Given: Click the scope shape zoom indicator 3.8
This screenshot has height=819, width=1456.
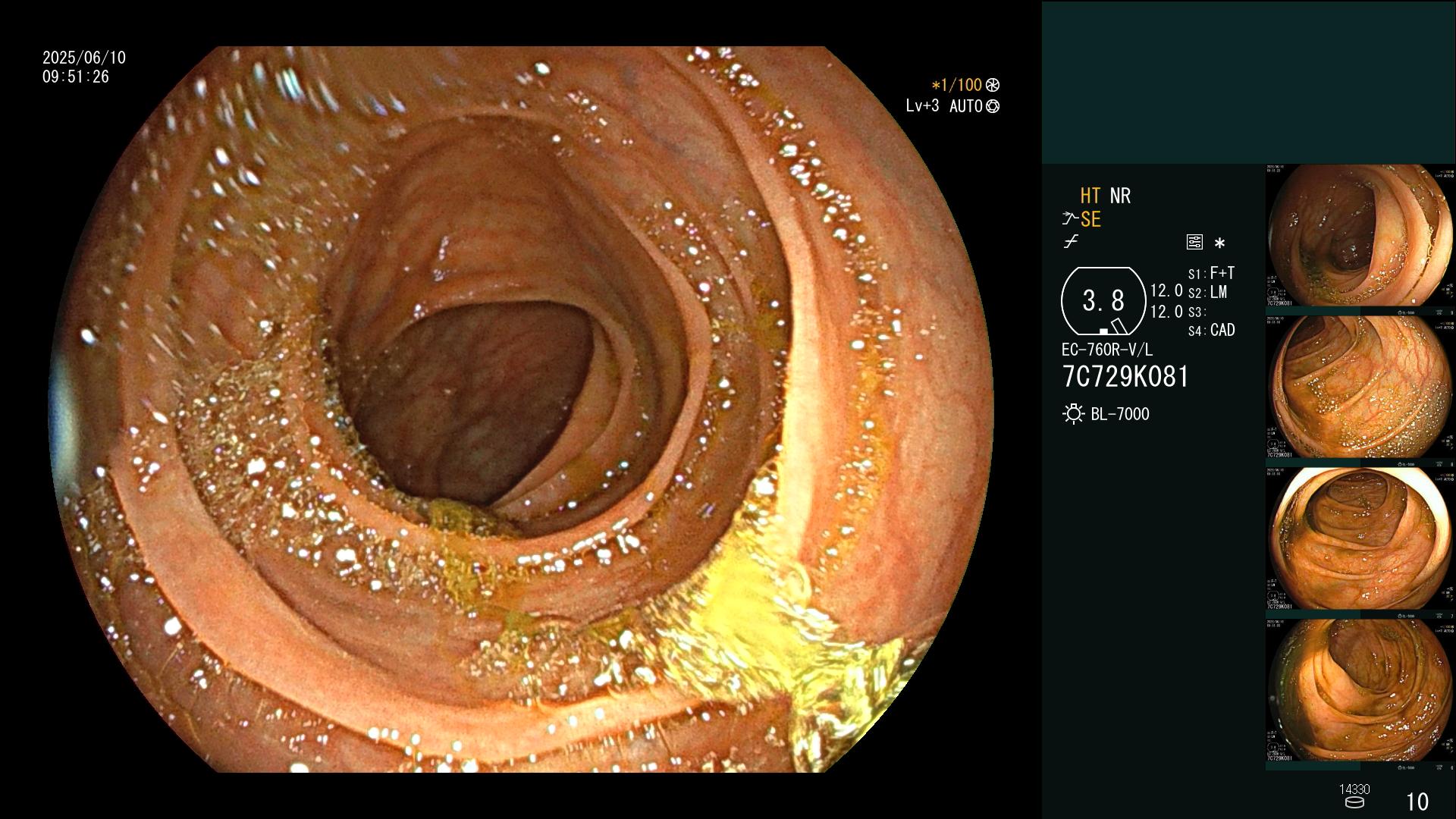Looking at the screenshot, I should click(x=1103, y=301).
